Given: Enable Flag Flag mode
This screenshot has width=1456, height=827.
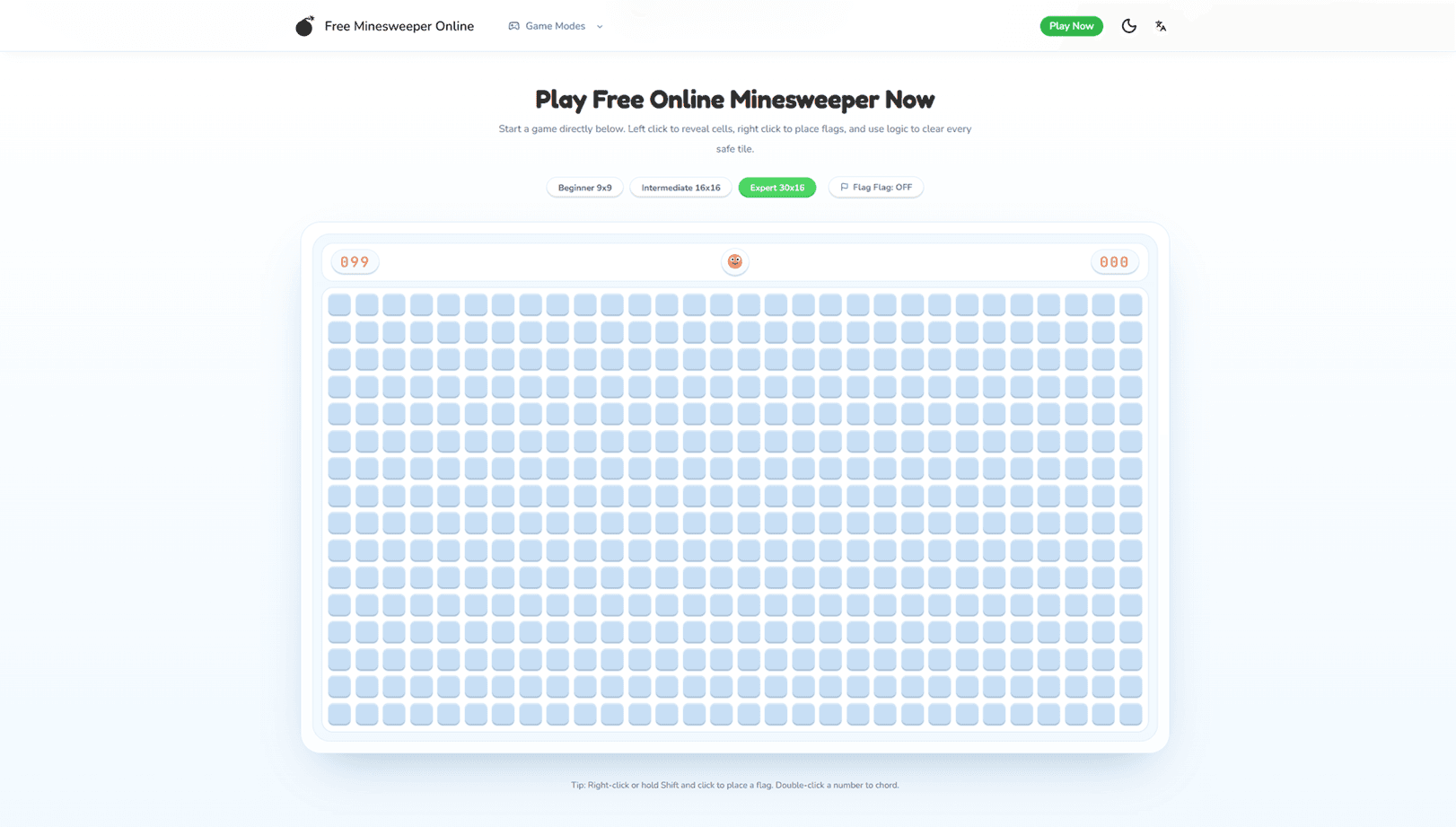Looking at the screenshot, I should click(875, 187).
